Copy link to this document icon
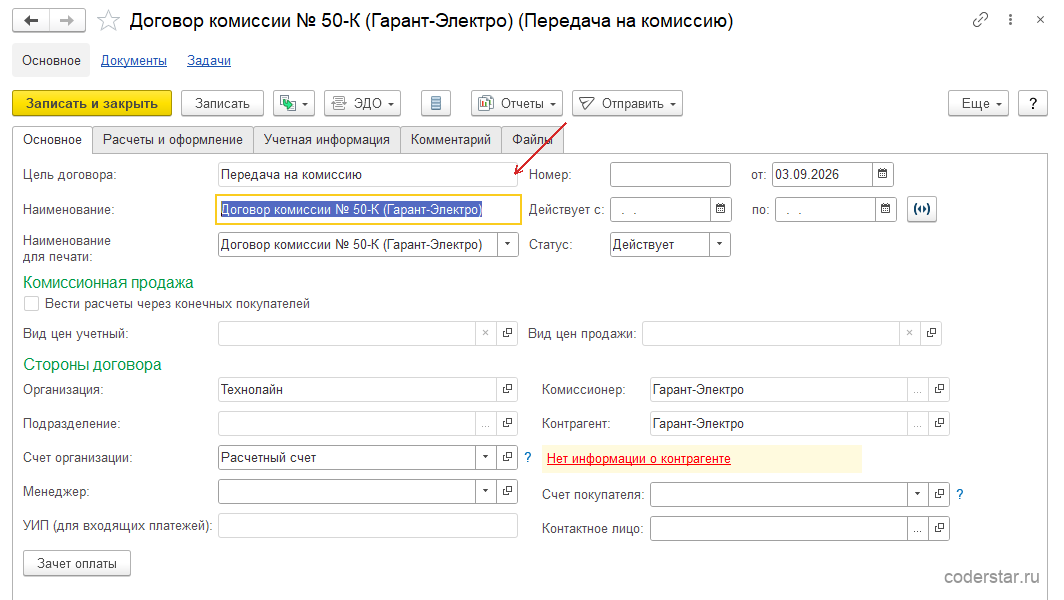Screen dimensions: 1064x600 [980, 20]
